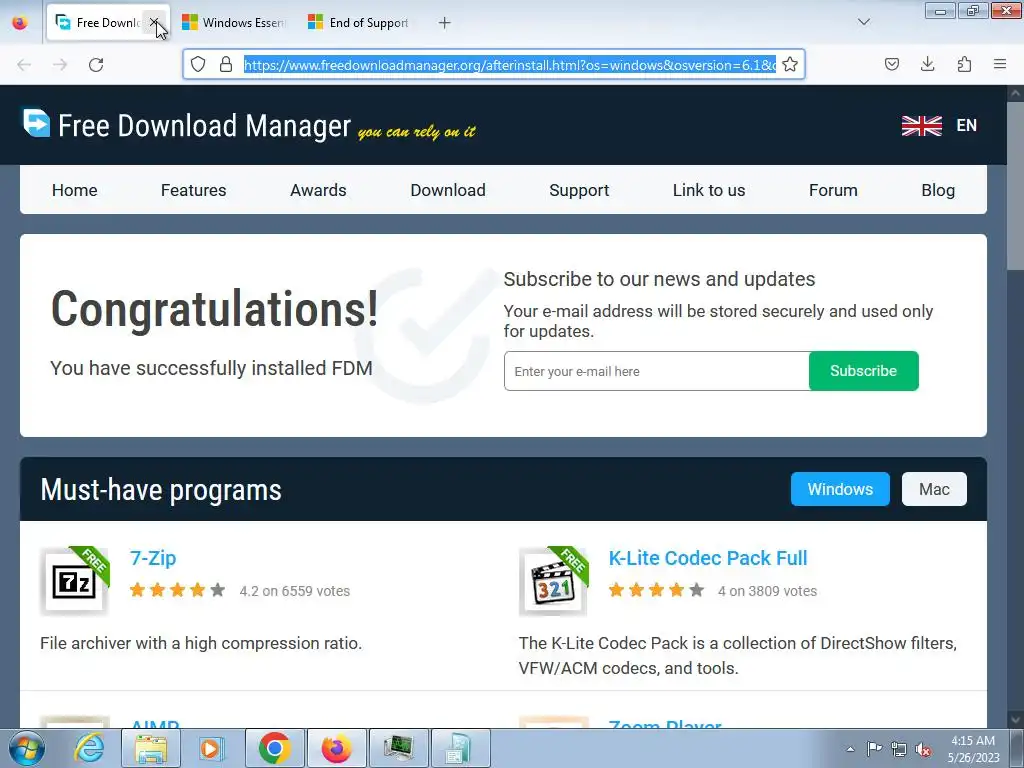Switch to the End of Support tab
This screenshot has width=1024, height=768.
tap(359, 23)
